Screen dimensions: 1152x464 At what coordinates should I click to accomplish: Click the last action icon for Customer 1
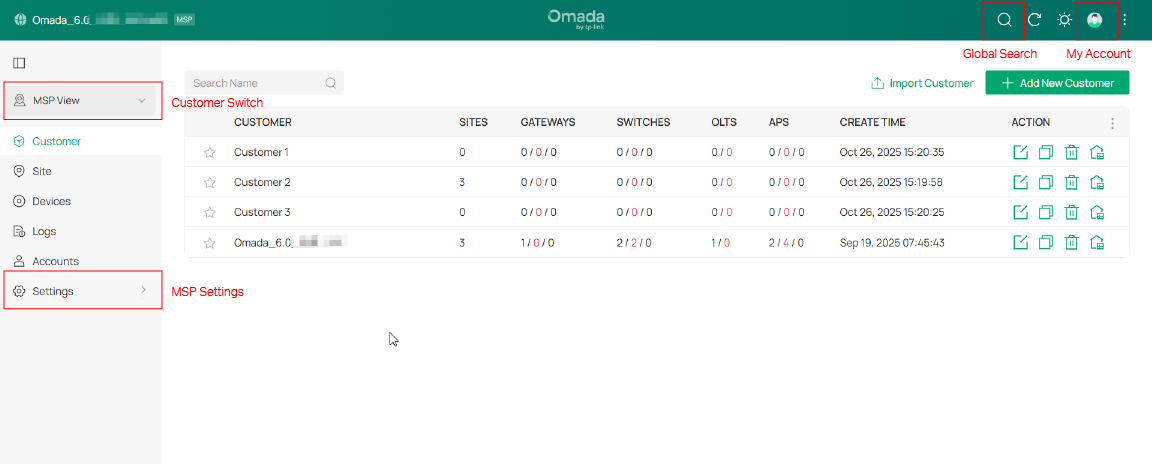pos(1097,153)
